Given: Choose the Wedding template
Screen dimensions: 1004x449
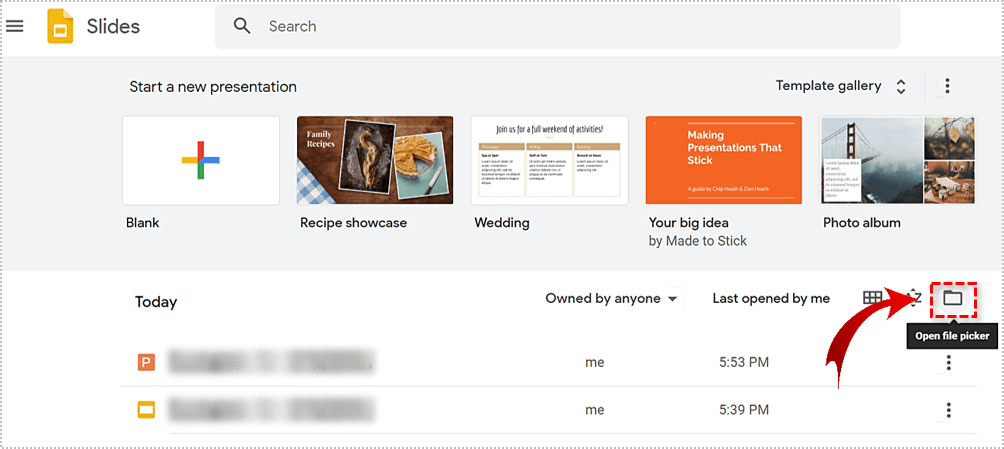Looking at the screenshot, I should [x=549, y=160].
